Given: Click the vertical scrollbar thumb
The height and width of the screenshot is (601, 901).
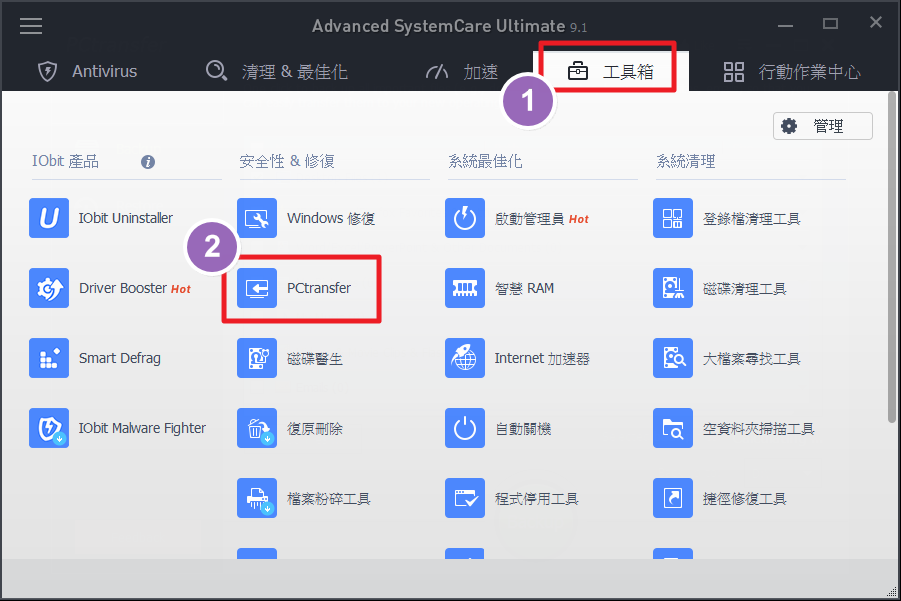Looking at the screenshot, I should 892,260.
